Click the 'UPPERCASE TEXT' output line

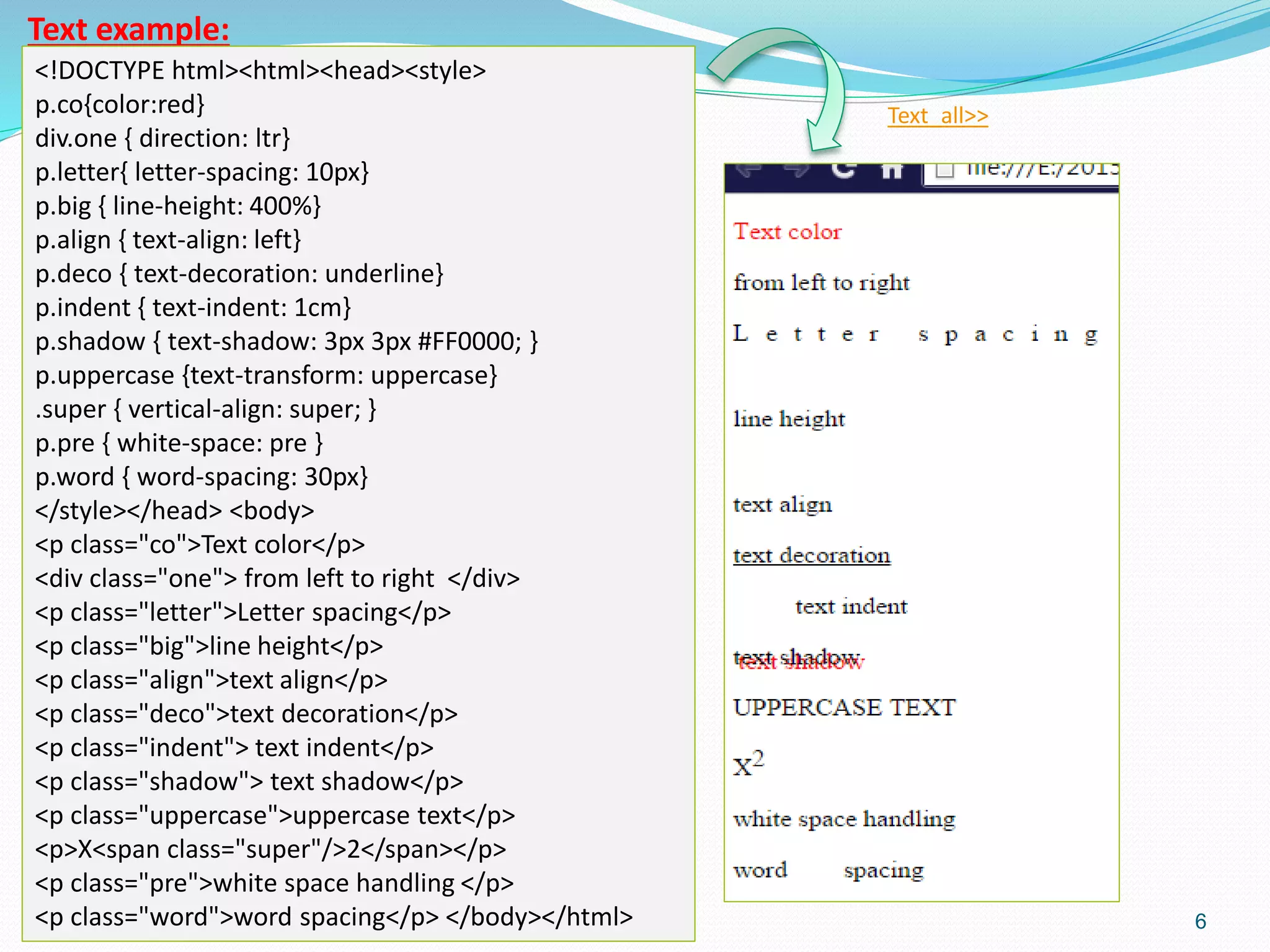(x=844, y=708)
